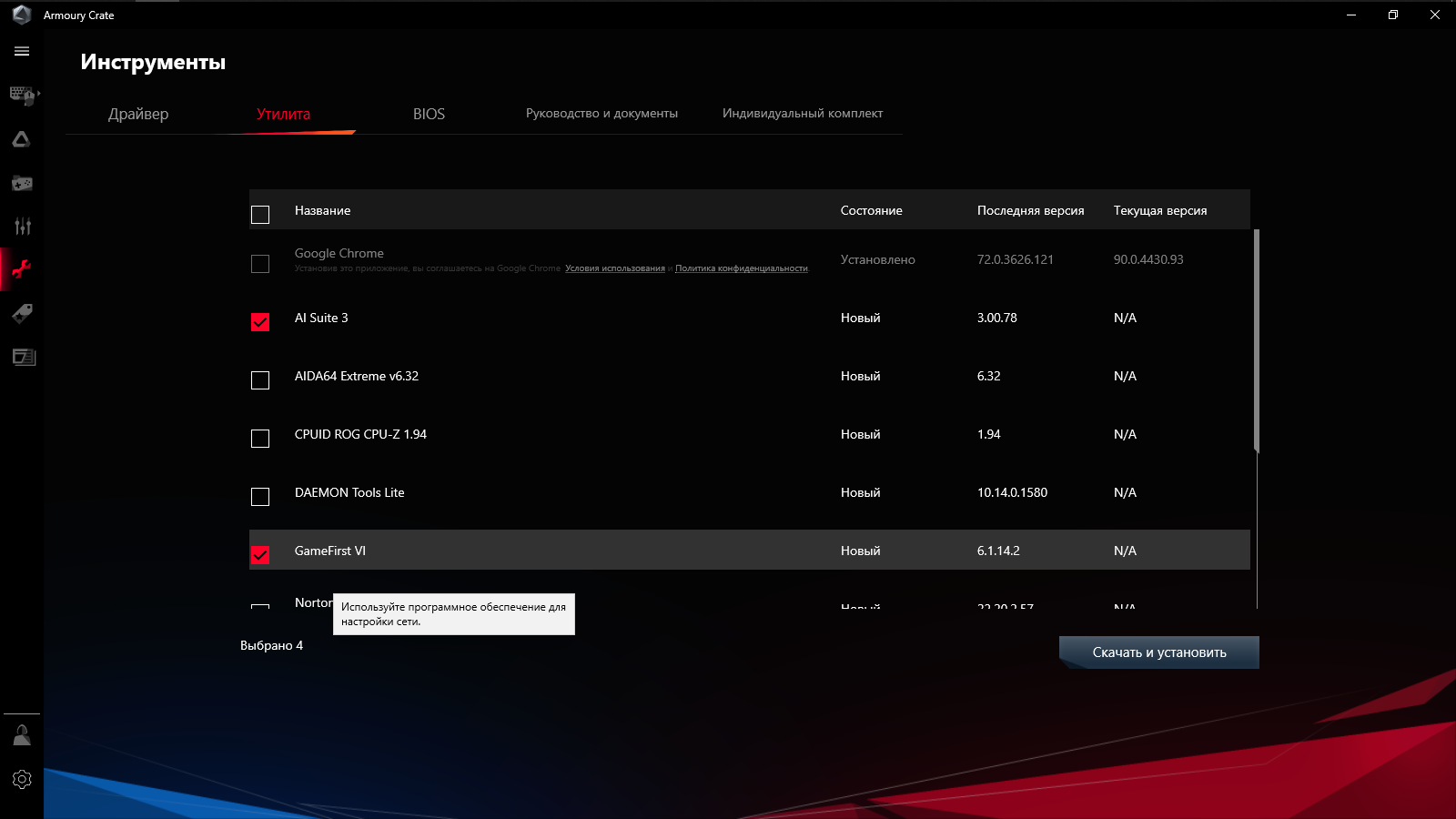Open the news page icon in sidebar
The image size is (1456, 819).
click(23, 357)
